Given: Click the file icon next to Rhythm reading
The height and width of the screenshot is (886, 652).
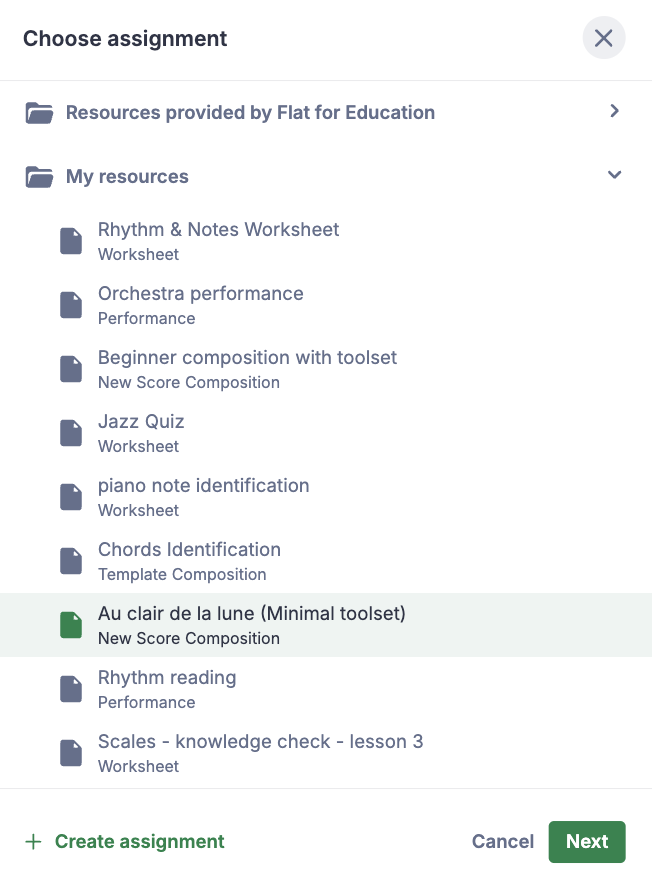Looking at the screenshot, I should (x=71, y=689).
